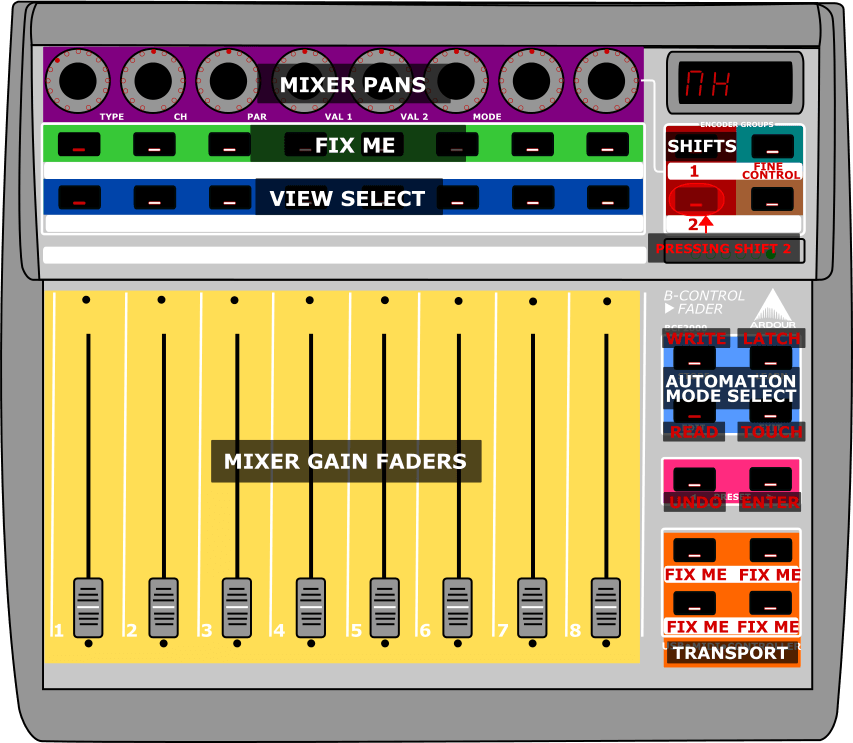Image resolution: width=853 pixels, height=743 pixels.
Task: Click the channel 2 gain fader handle
Action: [x=163, y=608]
